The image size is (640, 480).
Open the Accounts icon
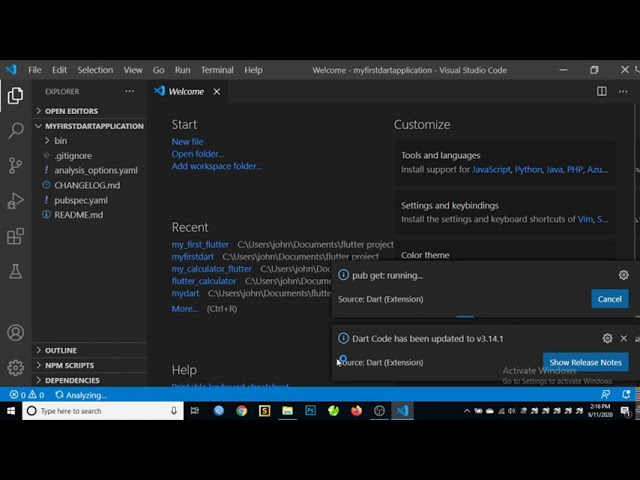[x=16, y=333]
